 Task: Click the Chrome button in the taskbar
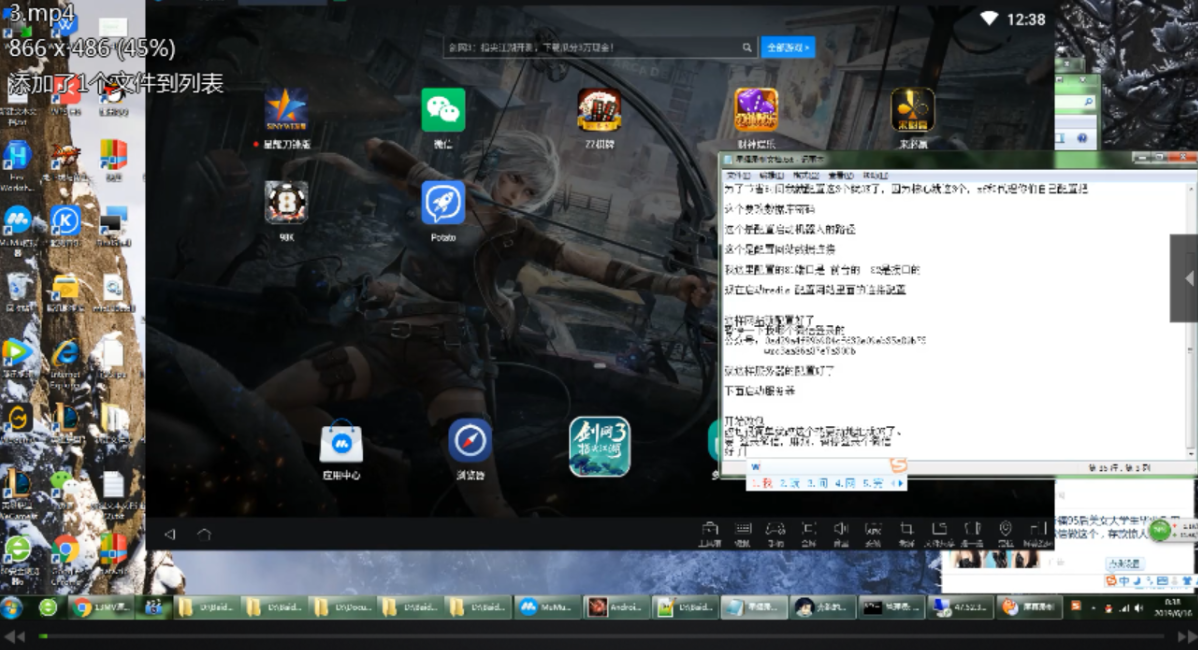tap(102, 607)
